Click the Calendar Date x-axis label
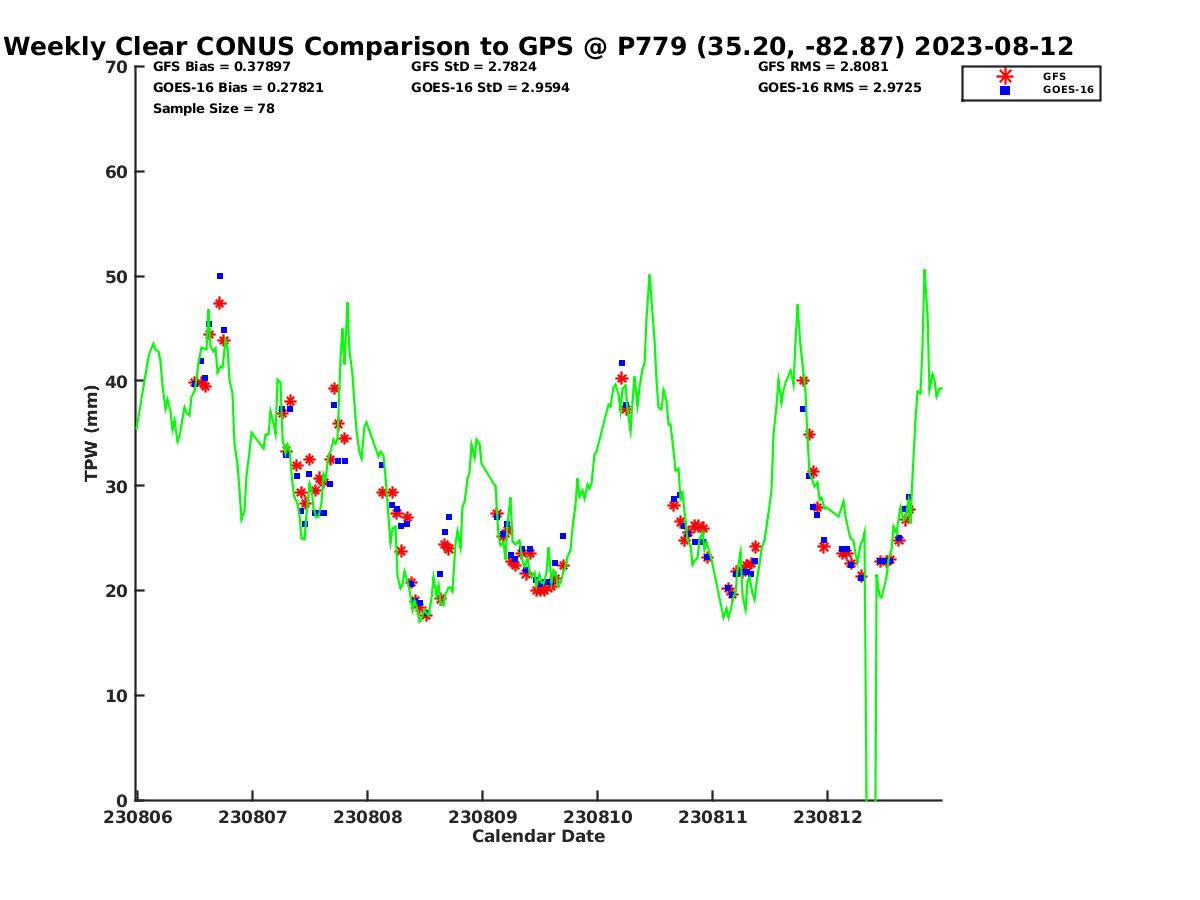 [x=538, y=836]
